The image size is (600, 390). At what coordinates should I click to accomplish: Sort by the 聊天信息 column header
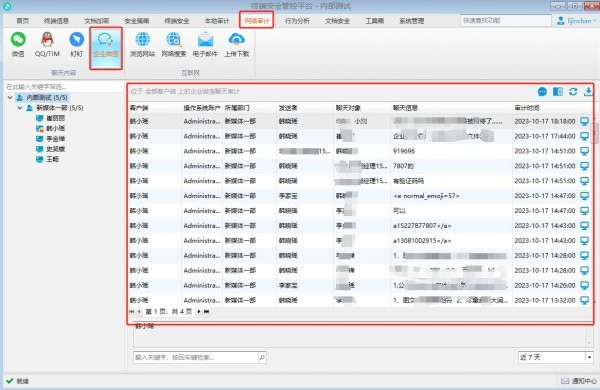pos(405,108)
